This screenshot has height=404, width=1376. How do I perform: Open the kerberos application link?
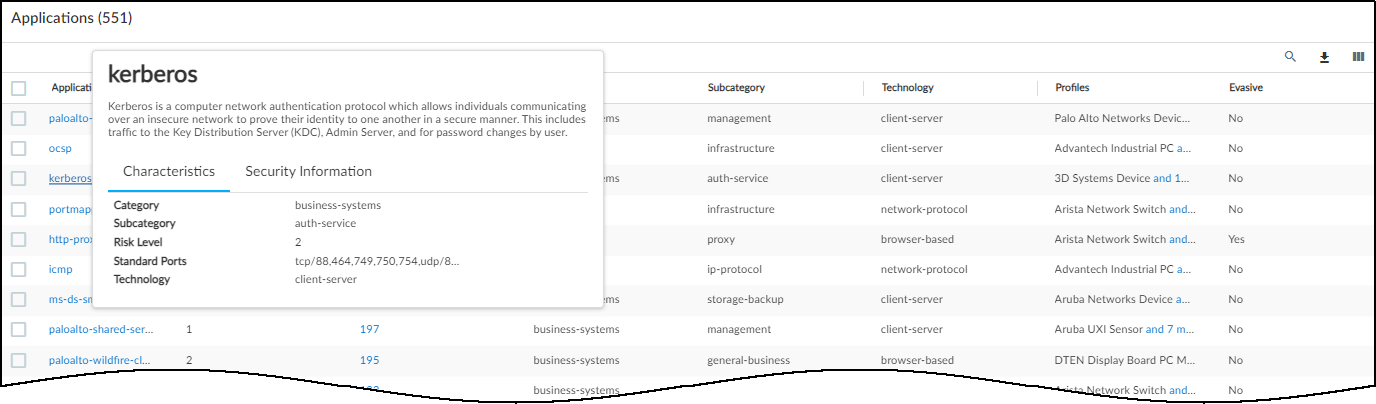click(x=70, y=179)
